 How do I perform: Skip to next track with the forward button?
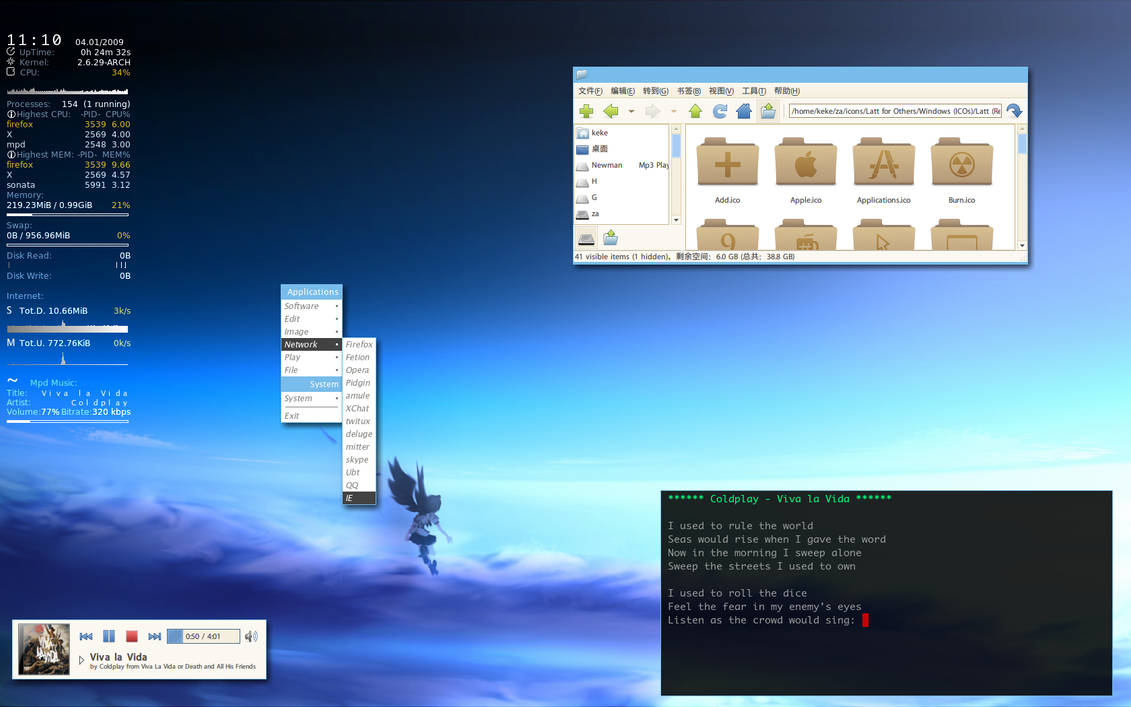(154, 636)
